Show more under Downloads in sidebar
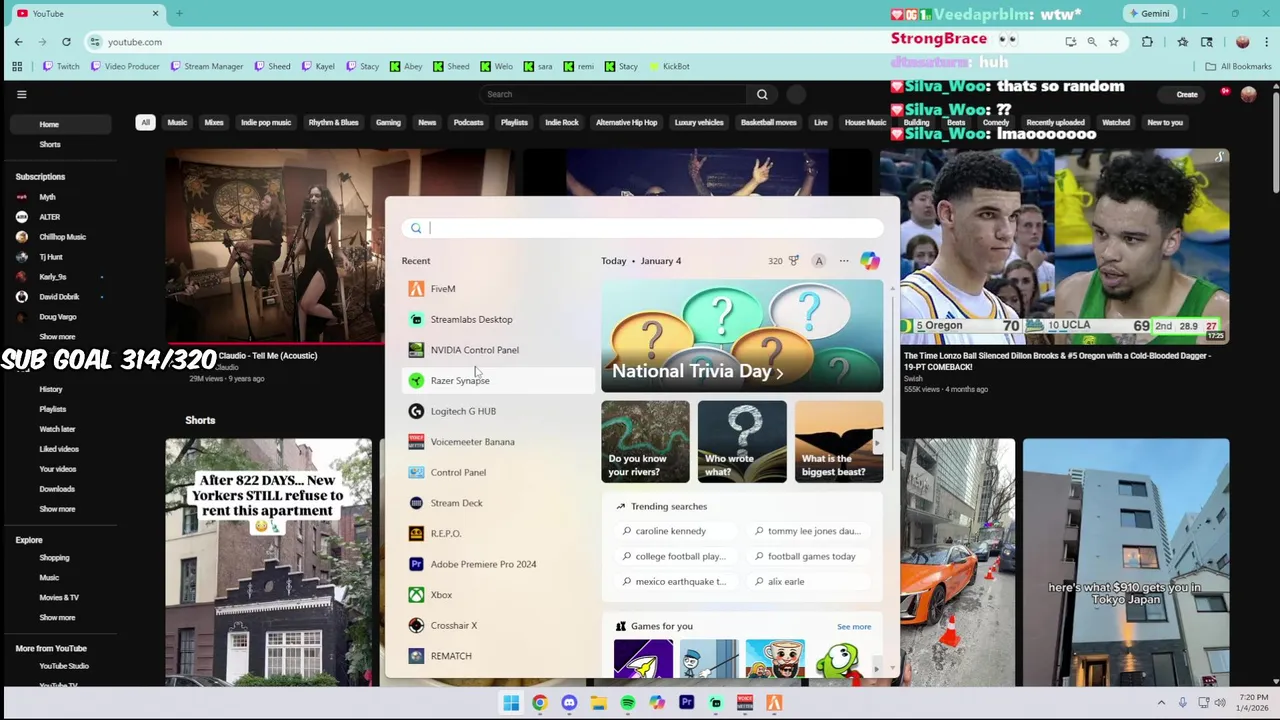This screenshot has width=1280, height=720. tap(57, 509)
